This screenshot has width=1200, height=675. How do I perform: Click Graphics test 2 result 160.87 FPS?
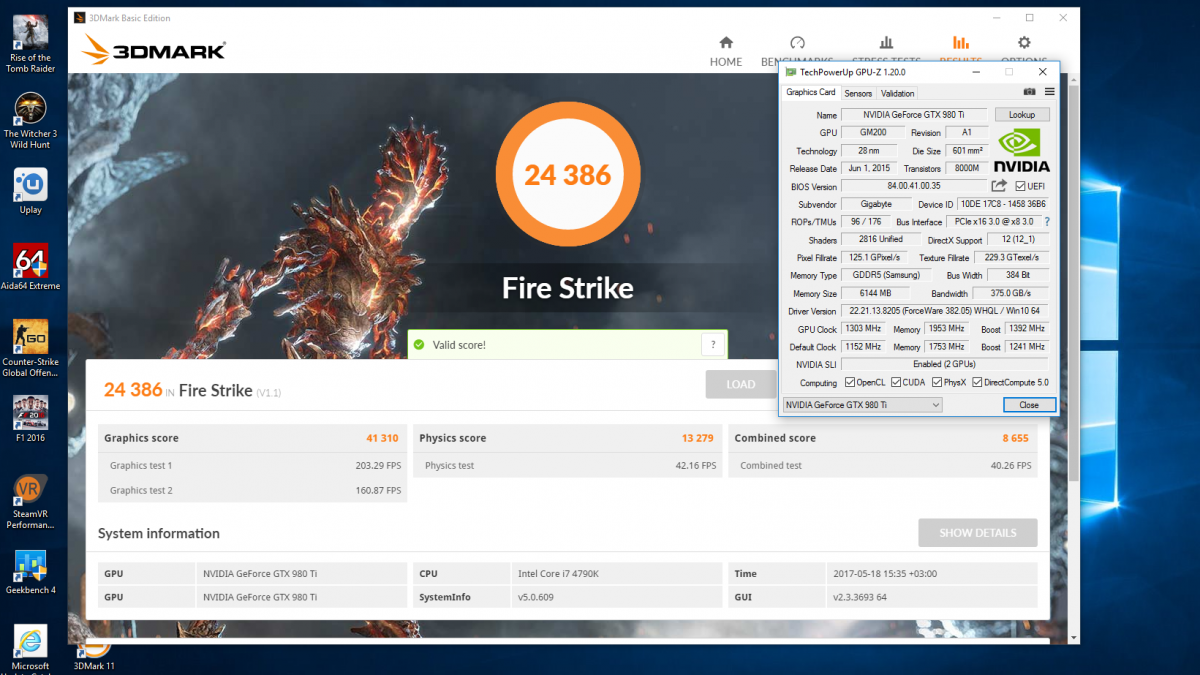(x=378, y=491)
